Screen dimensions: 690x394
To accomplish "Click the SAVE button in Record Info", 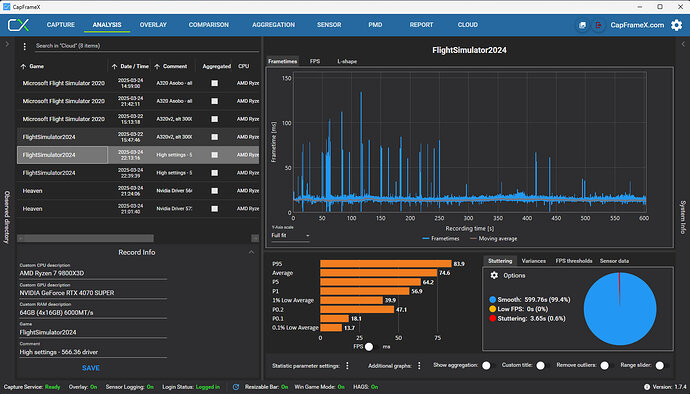I will pyautogui.click(x=91, y=368).
